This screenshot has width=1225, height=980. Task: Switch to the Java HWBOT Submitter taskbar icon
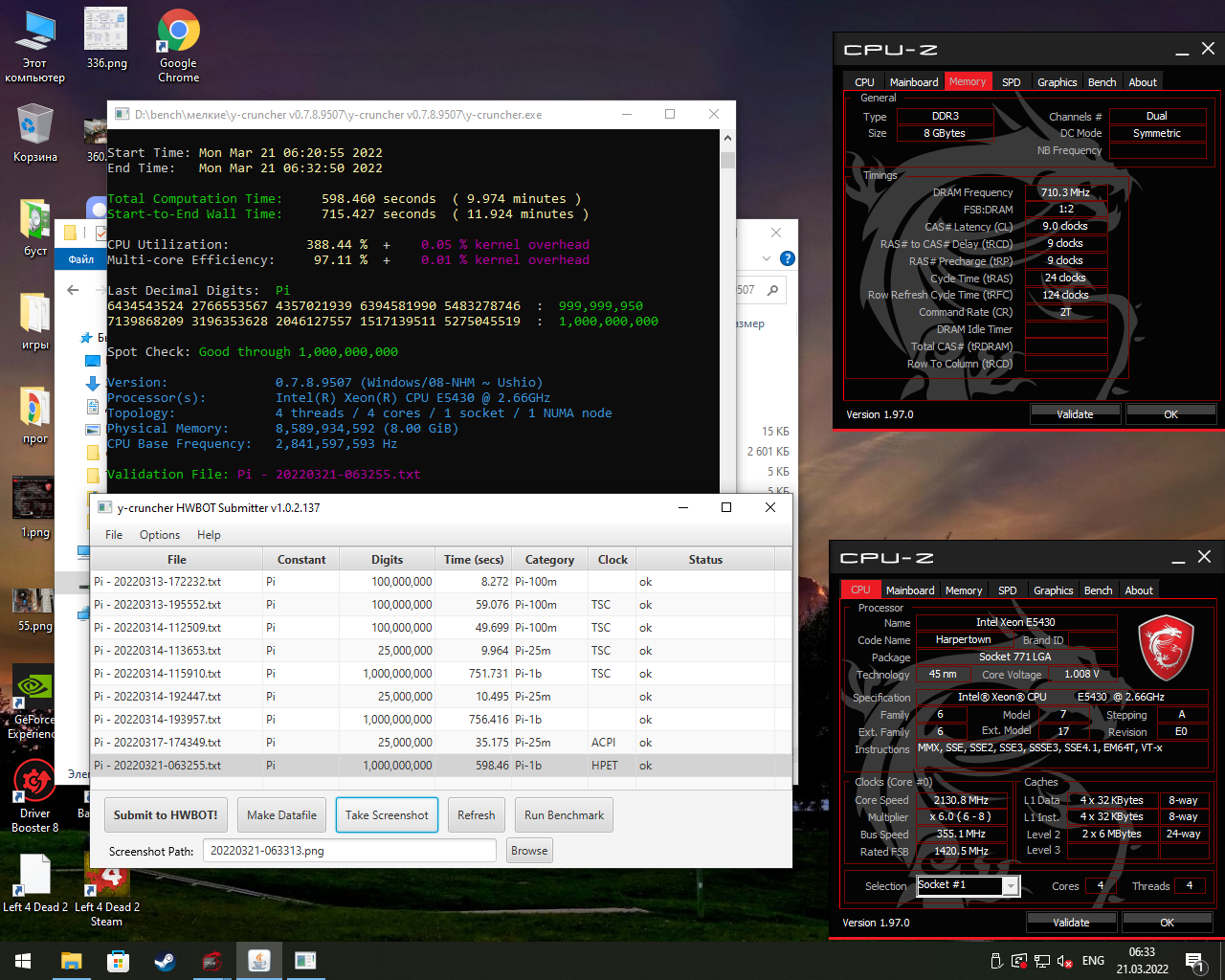point(258,961)
